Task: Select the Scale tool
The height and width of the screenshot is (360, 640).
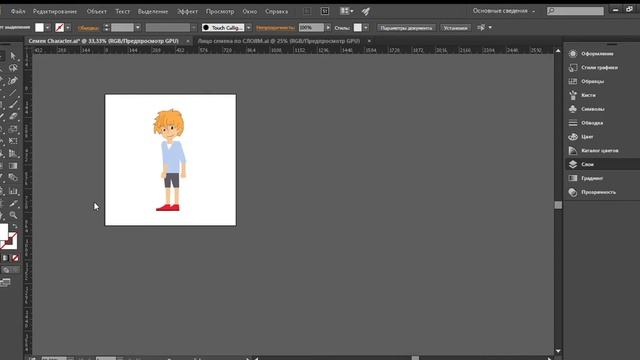Action: (13, 129)
